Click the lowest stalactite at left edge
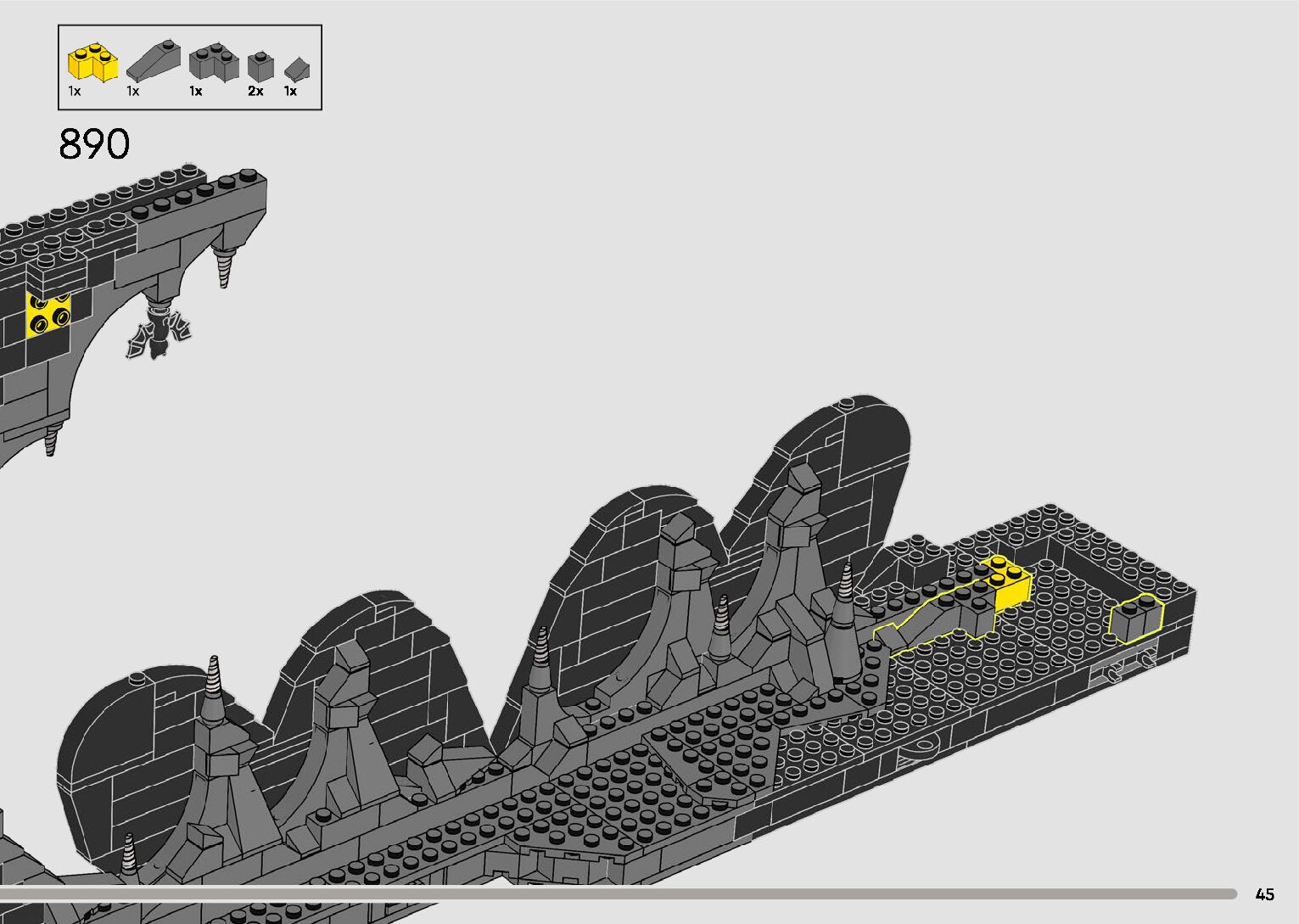This screenshot has height=924, width=1299. coord(52,440)
